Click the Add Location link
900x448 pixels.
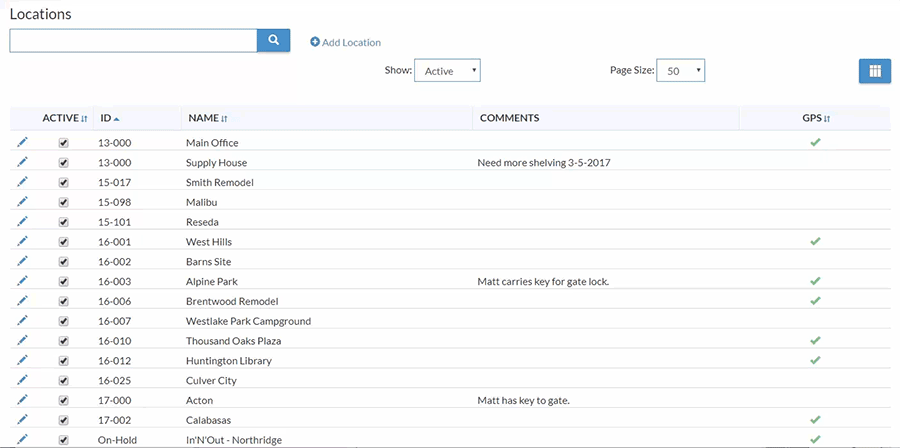[346, 42]
